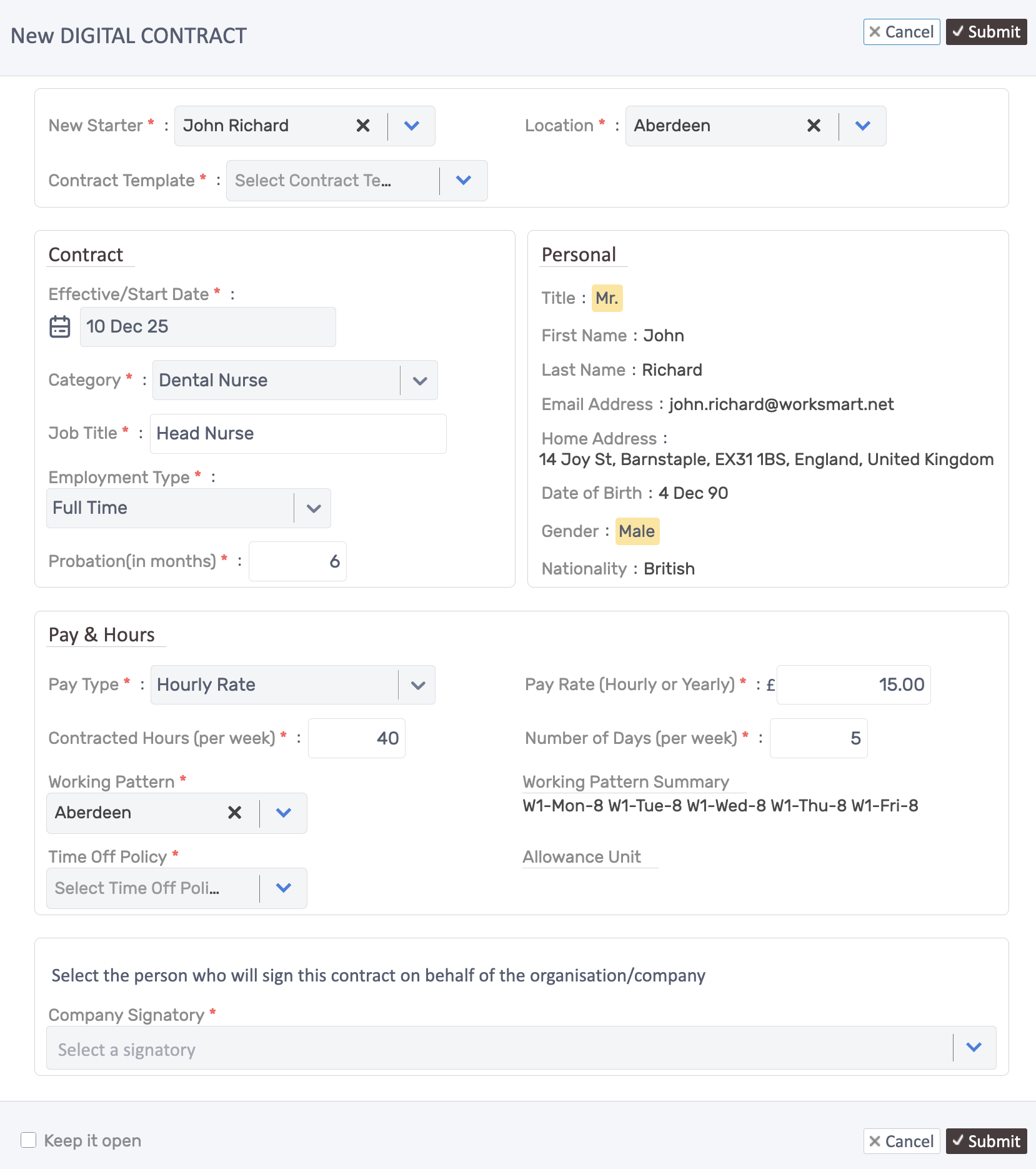1036x1169 pixels.
Task: Click the calendar icon beside Effective/Start Date
Action: (59, 326)
